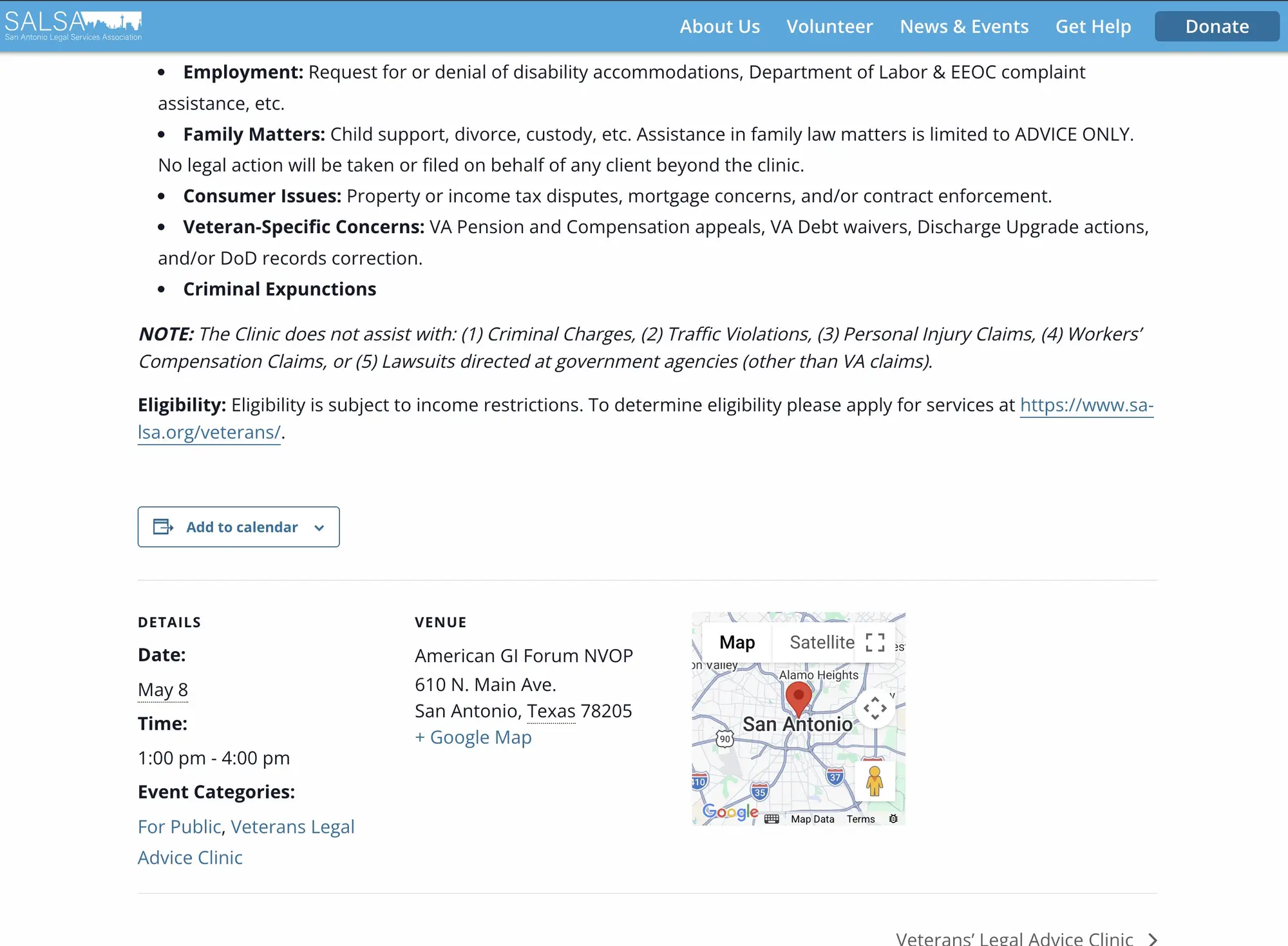Open the Add to calendar button
The image size is (1288, 946).
pos(238,527)
